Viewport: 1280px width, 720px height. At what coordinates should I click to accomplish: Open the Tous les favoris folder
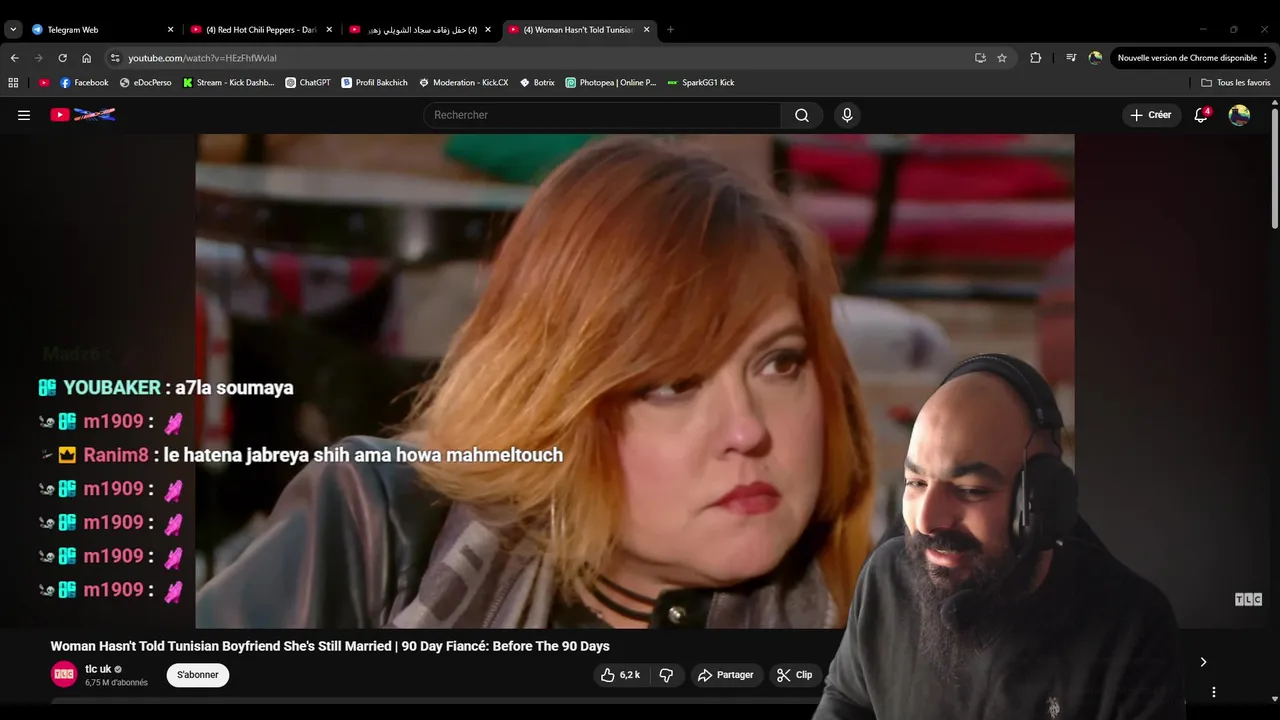[1236, 83]
